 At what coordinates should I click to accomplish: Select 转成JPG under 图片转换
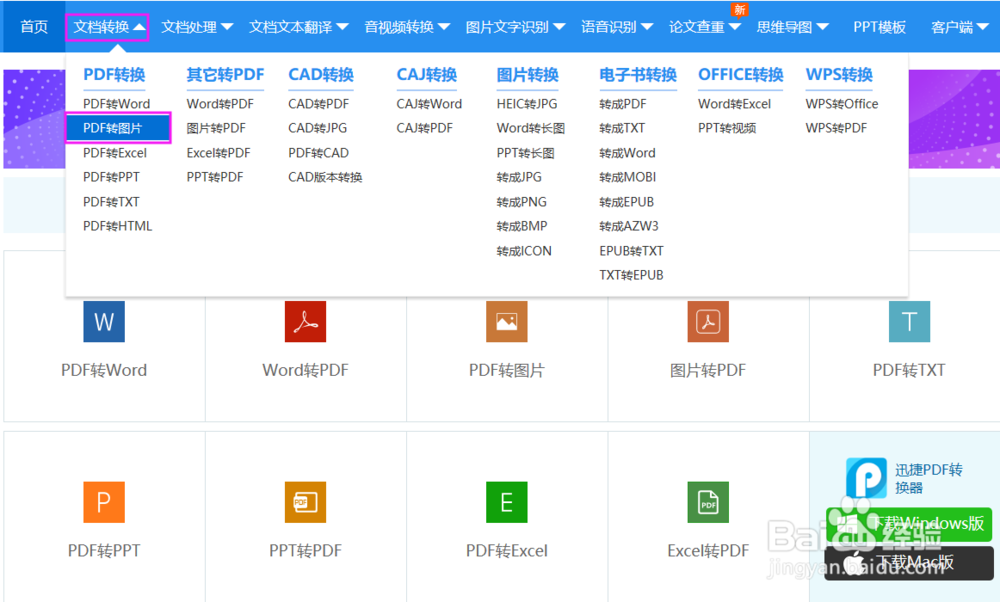(519, 177)
